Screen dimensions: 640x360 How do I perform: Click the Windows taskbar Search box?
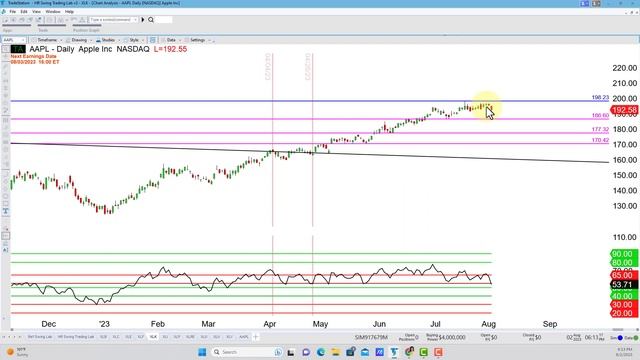pos(247,352)
